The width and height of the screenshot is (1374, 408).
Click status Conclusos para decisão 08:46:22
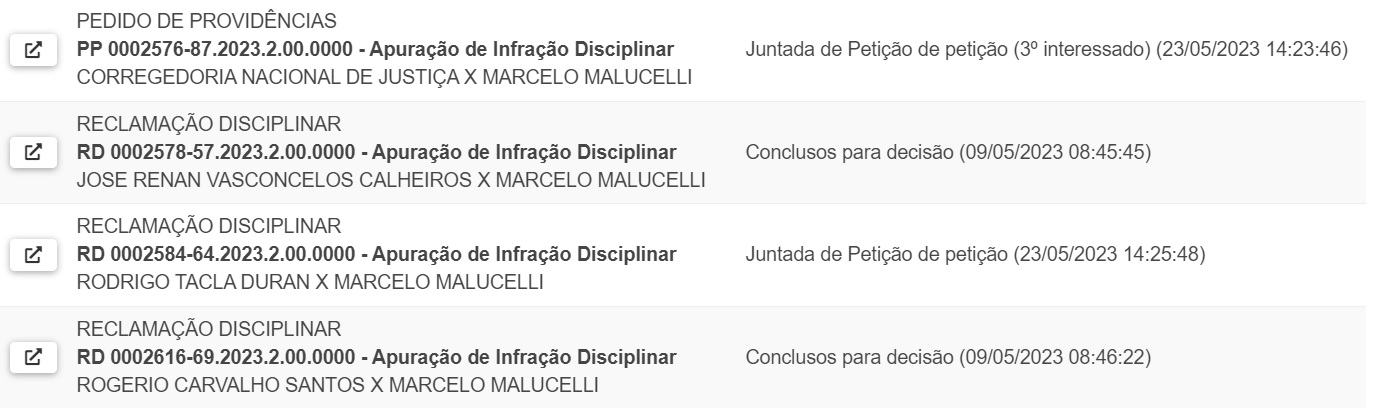point(949,357)
